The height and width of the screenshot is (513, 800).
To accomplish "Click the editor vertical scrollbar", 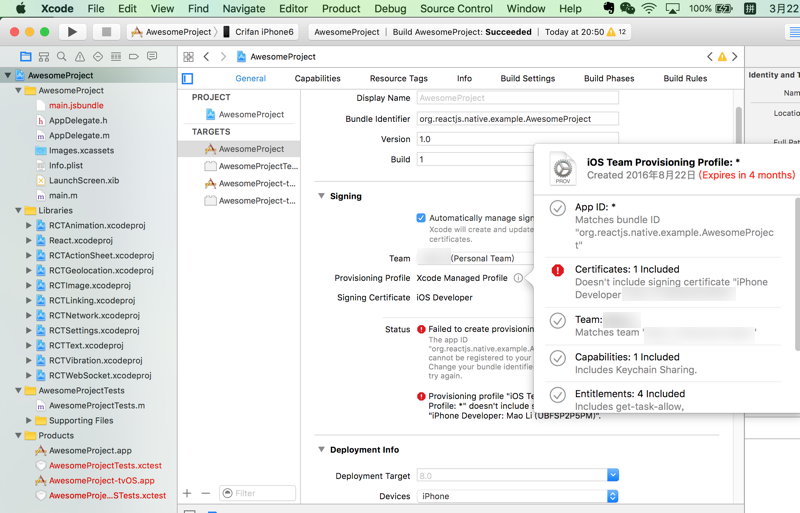I will click(739, 125).
